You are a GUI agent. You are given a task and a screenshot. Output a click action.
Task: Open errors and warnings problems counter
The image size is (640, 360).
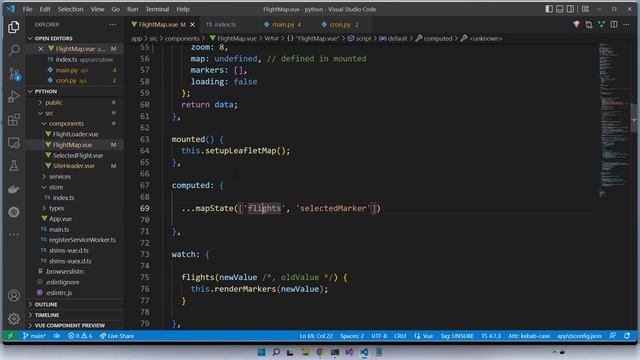click(80, 336)
